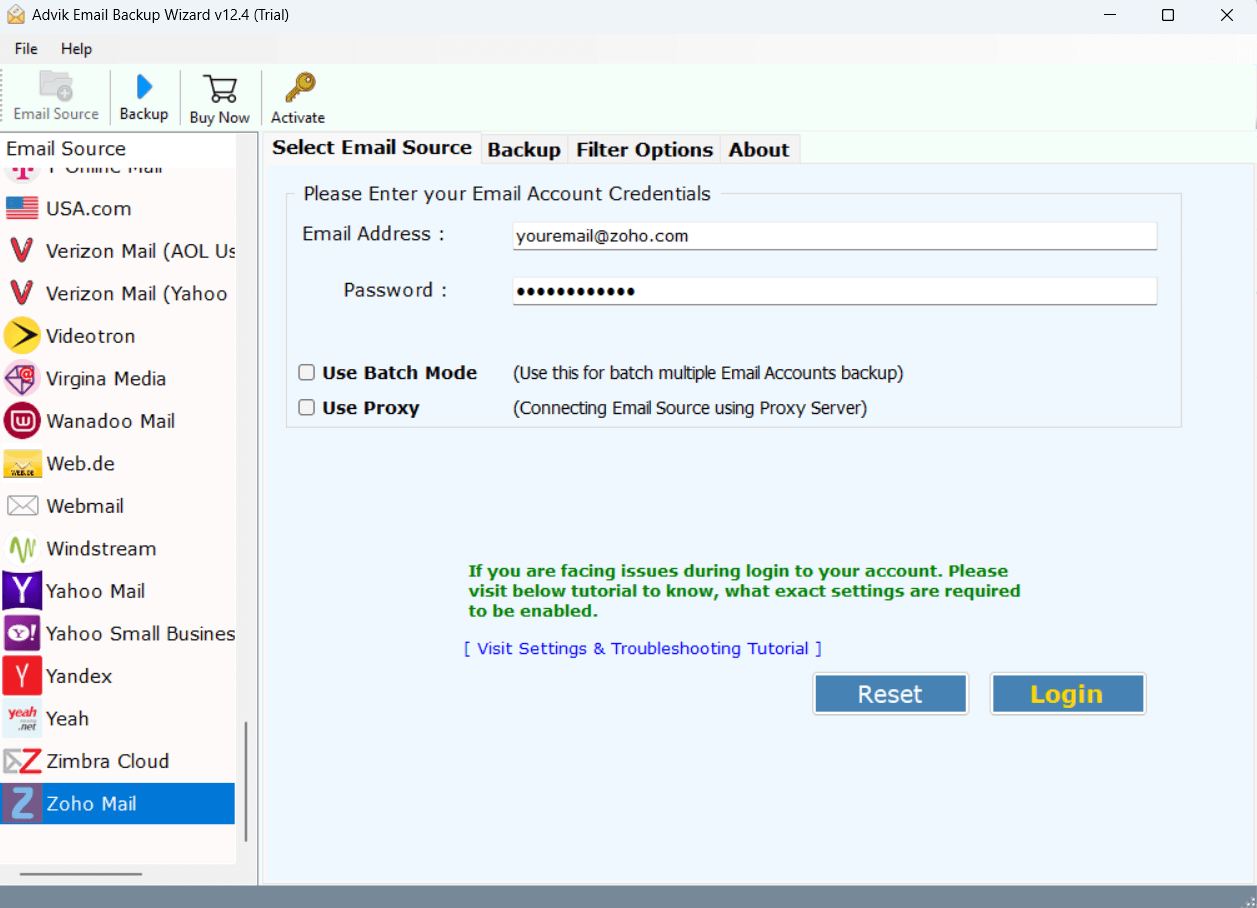Screen dimensions: 1257x908
Task: Click the Backup play icon in toolbar
Action: point(144,87)
